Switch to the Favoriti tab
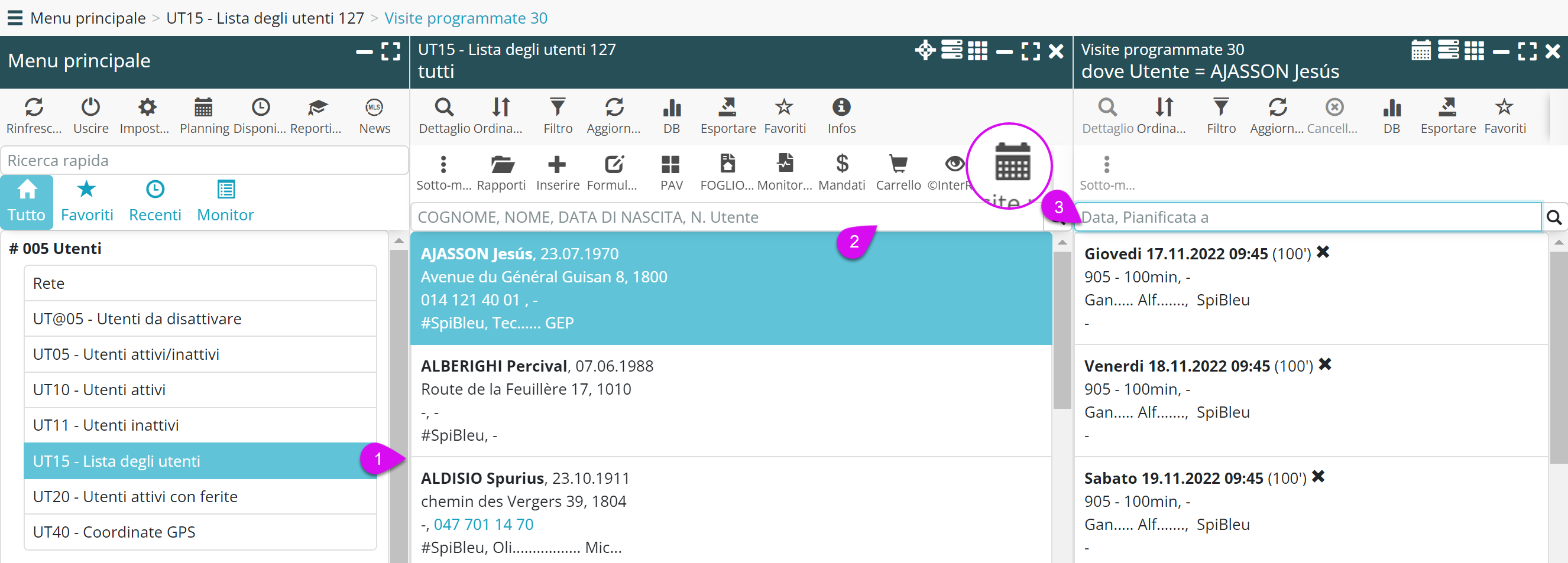 87,201
